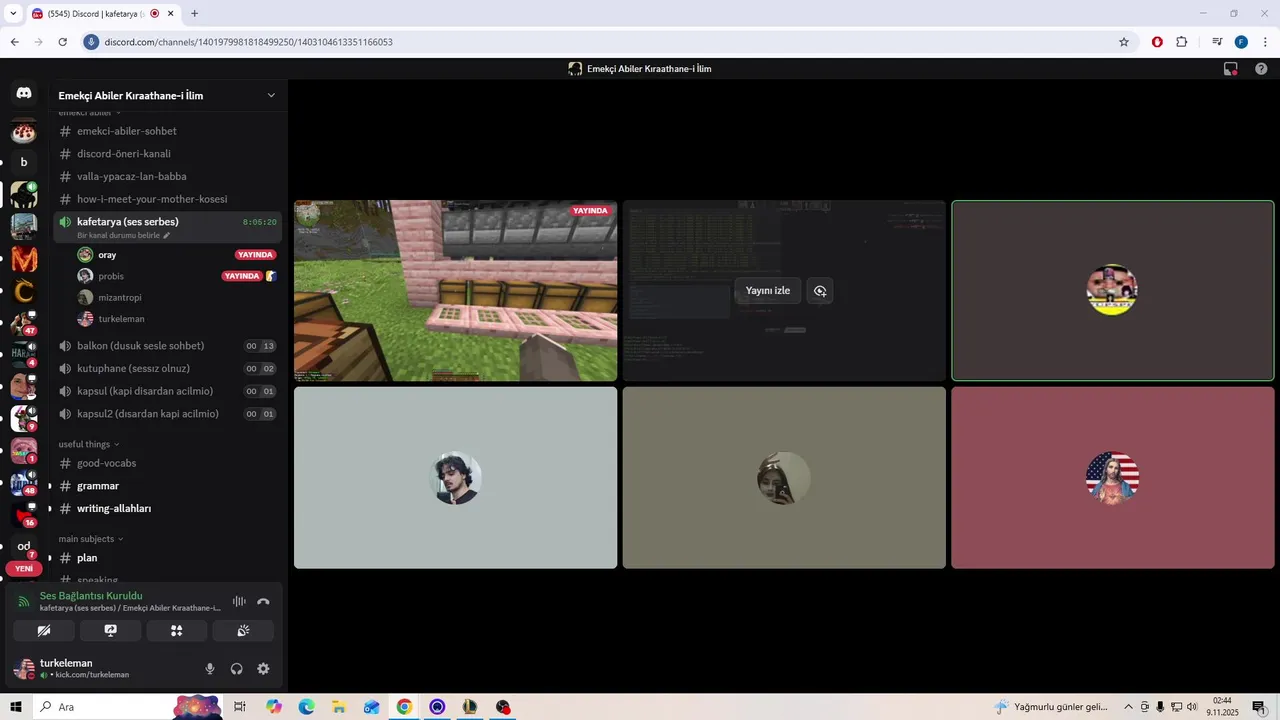The height and width of the screenshot is (720, 1280).
Task: Toggle noise suppression waveform icon
Action: (239, 601)
